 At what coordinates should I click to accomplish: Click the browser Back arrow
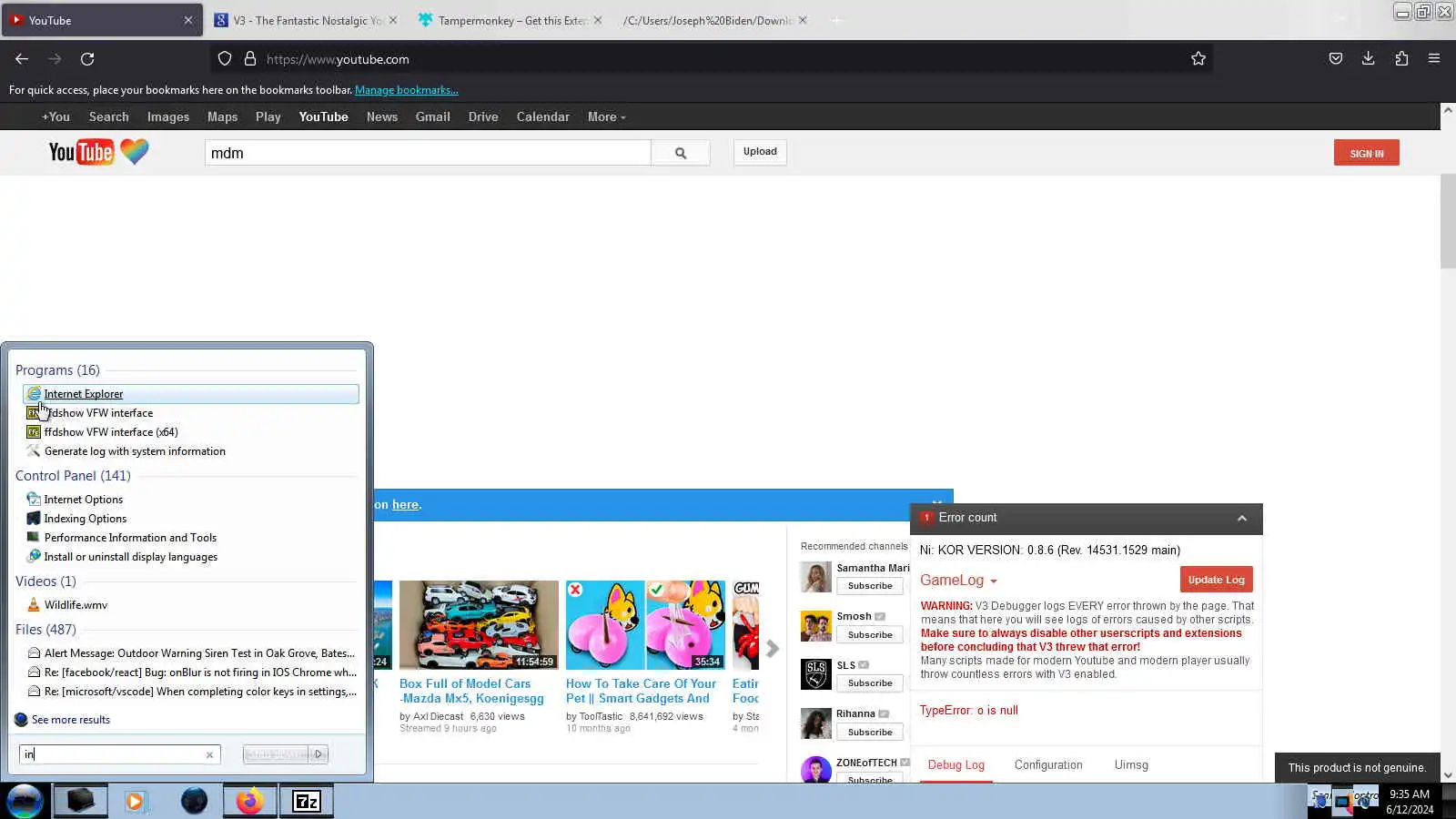click(22, 59)
